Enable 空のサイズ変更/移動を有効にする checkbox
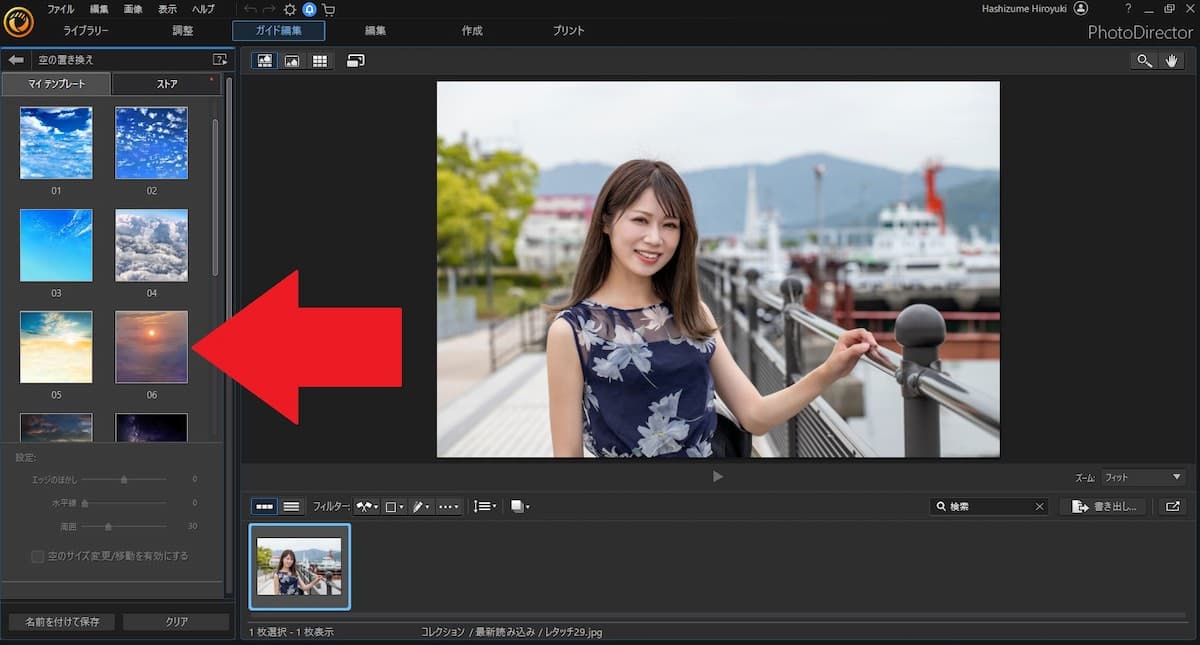The image size is (1200, 645). [x=37, y=556]
